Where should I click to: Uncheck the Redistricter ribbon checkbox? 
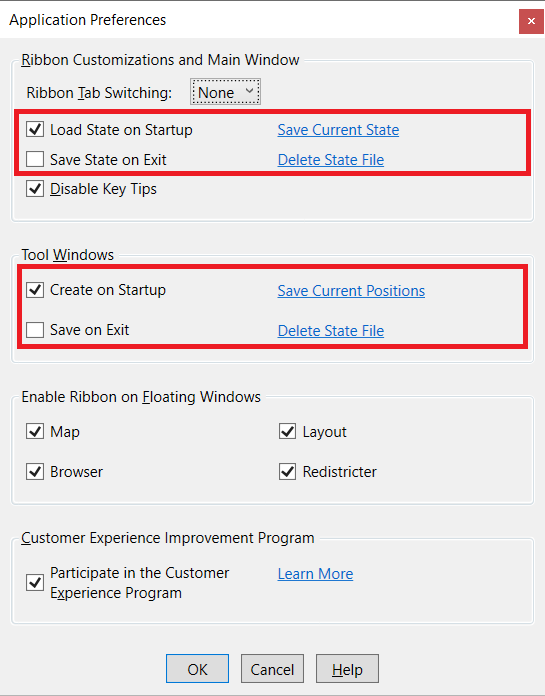coord(288,471)
